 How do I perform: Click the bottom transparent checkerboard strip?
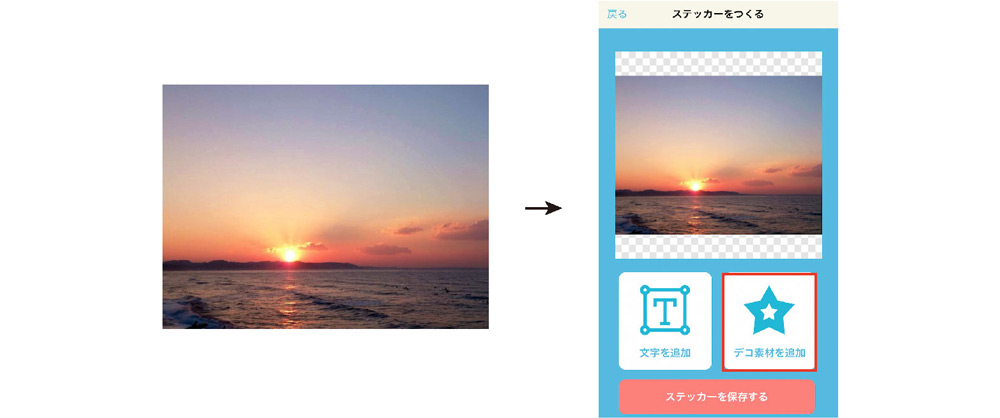point(718,246)
